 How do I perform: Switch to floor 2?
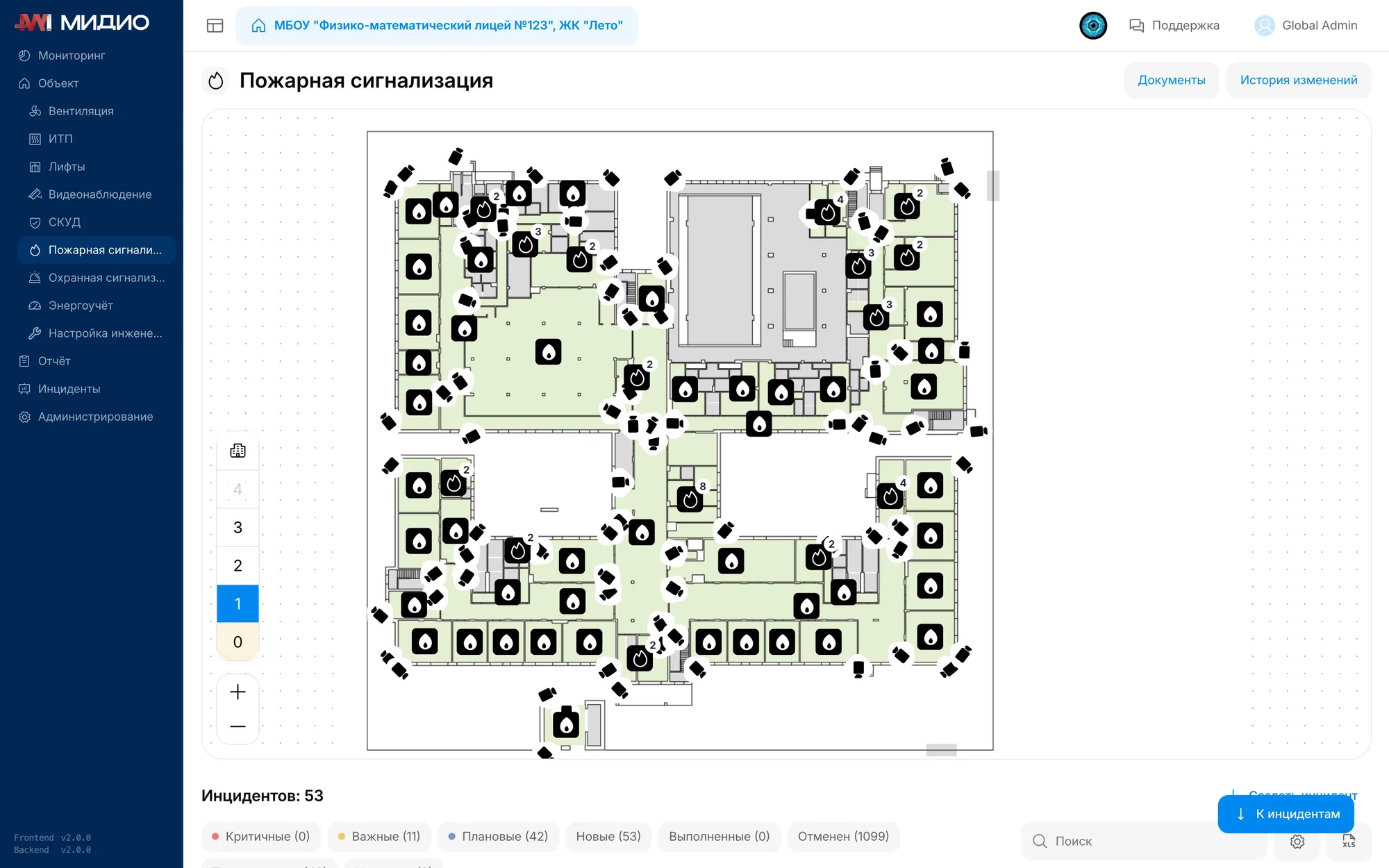click(238, 566)
